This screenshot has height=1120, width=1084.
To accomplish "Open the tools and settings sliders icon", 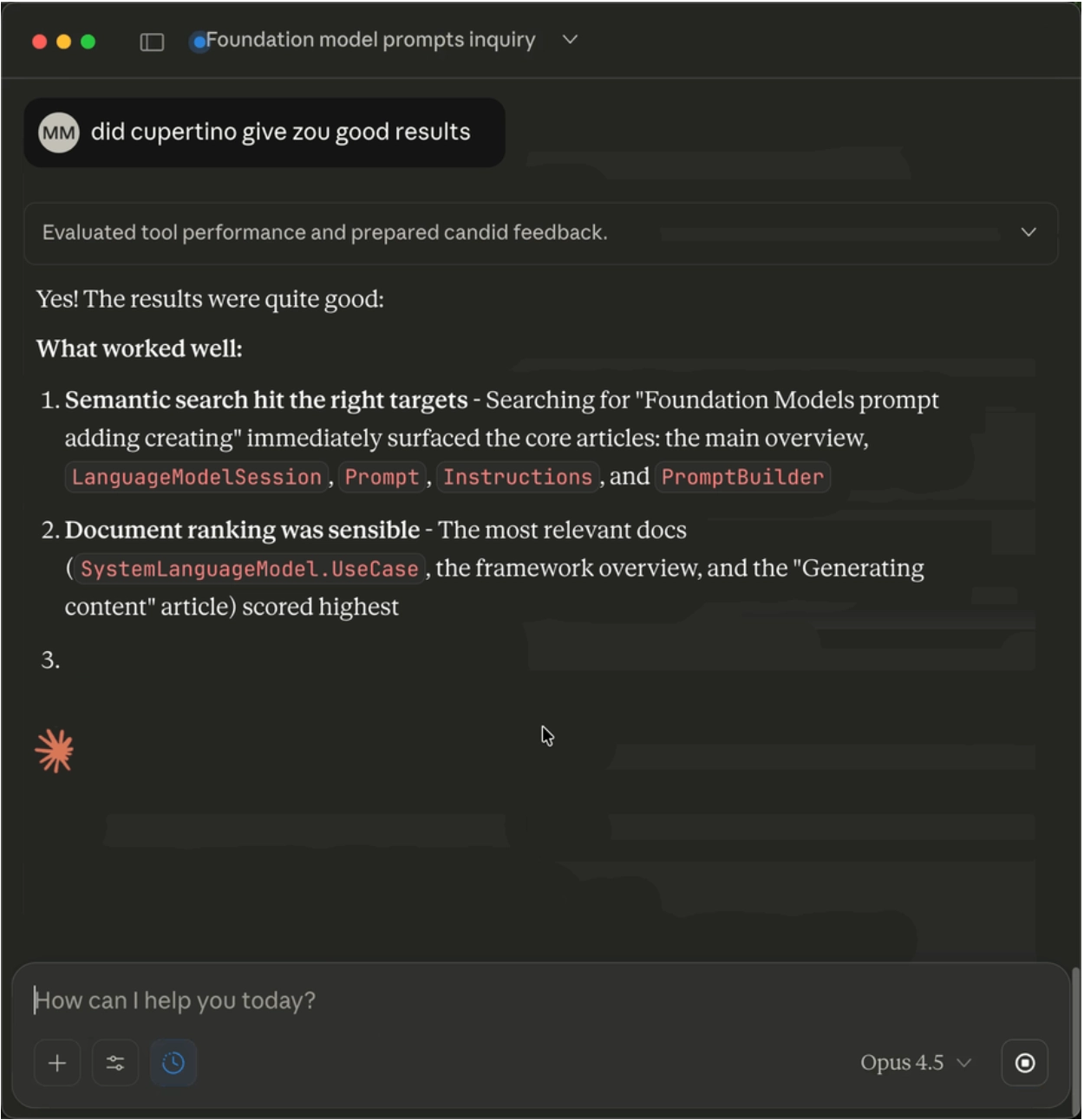I will coord(115,1063).
